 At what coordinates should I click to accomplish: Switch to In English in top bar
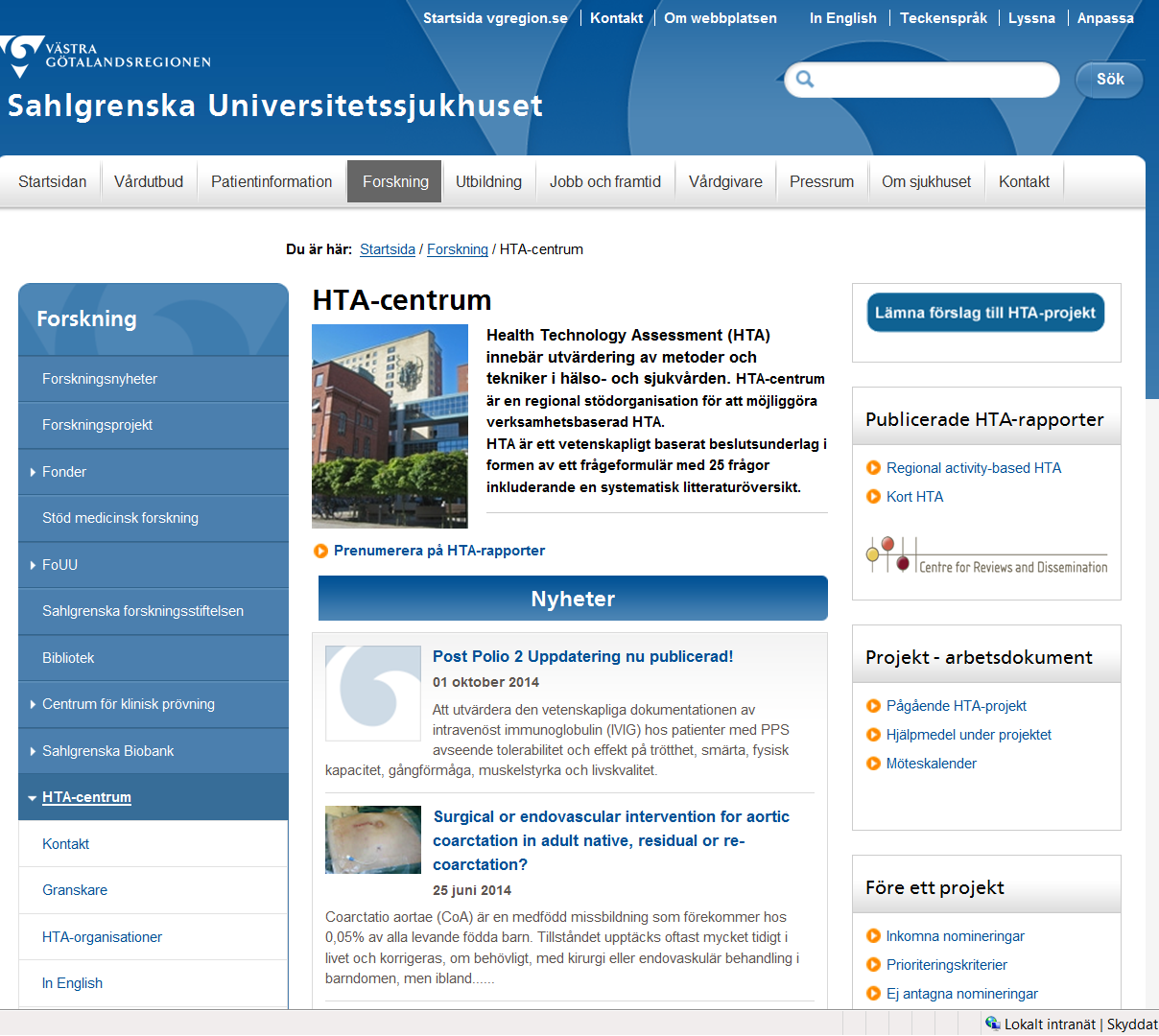(843, 18)
